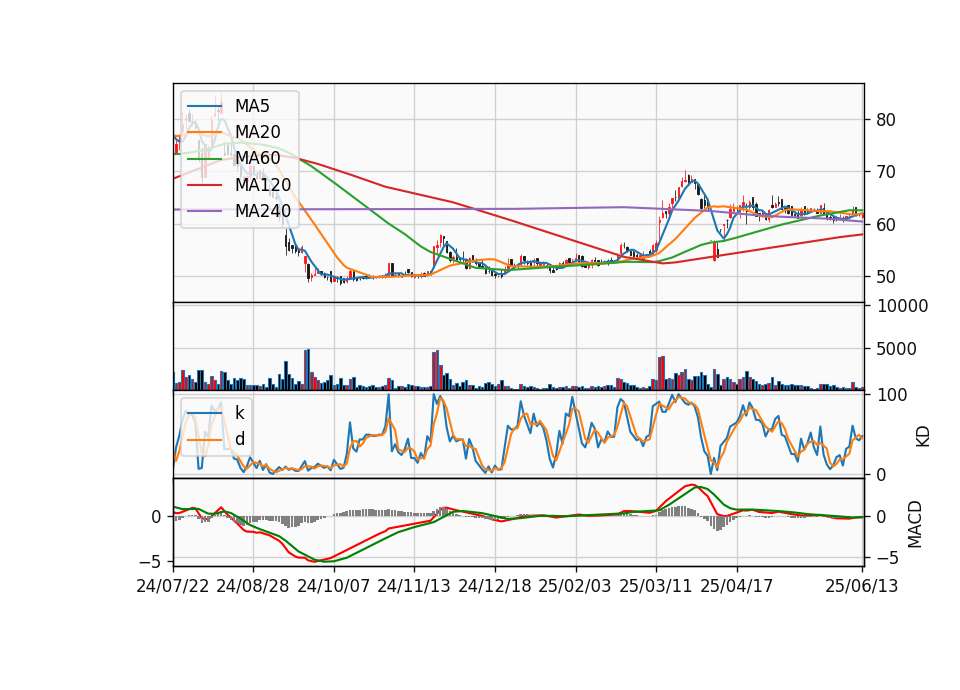This screenshot has width=960, height=690.
Task: Click the MA60 legend label
Action: [x=258, y=158]
